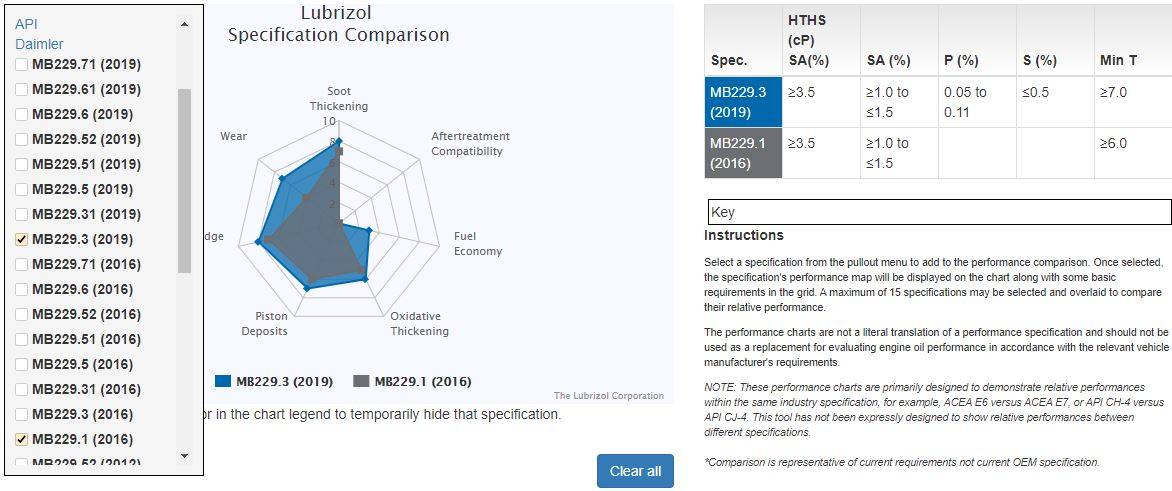Click inside the Key field
1172x491 pixels.
[938, 212]
